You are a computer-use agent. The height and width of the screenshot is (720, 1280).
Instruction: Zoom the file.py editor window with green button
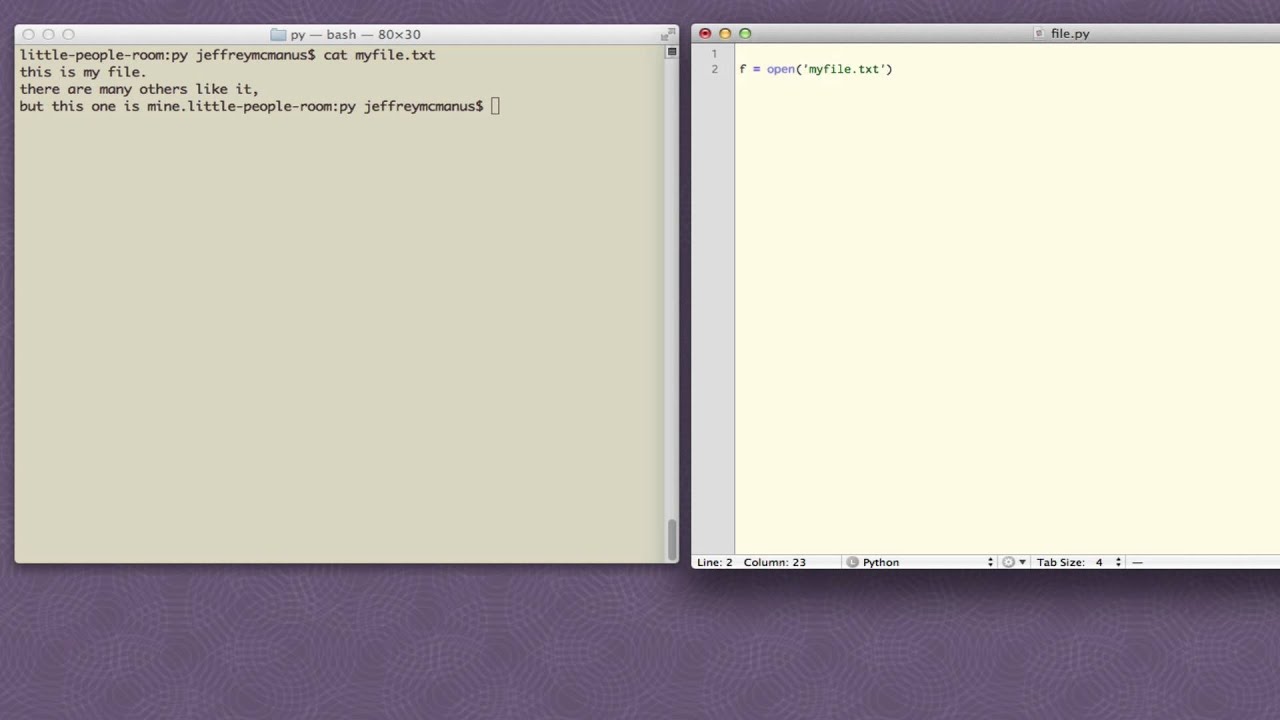pos(745,33)
